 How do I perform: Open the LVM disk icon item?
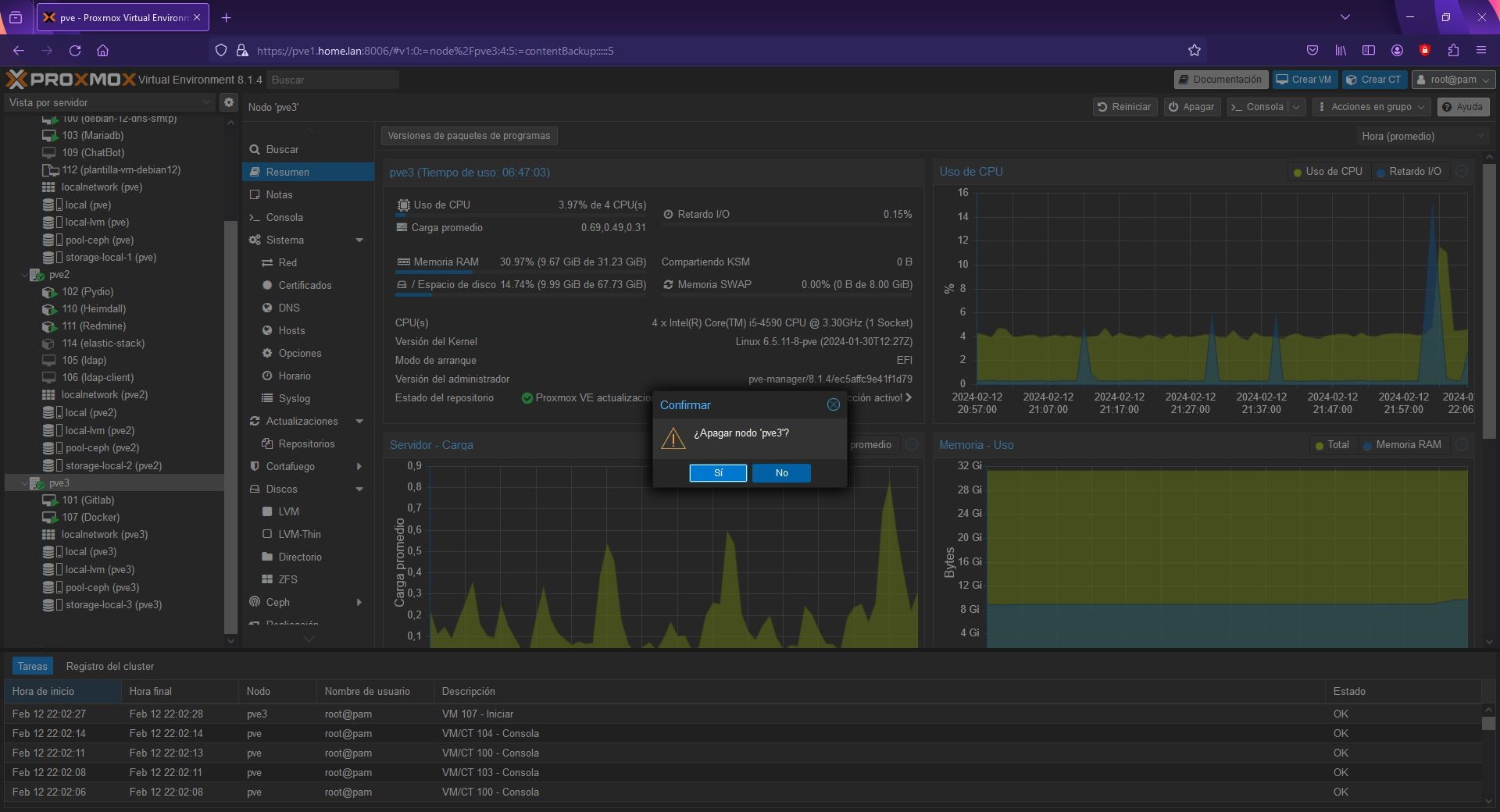tap(267, 511)
